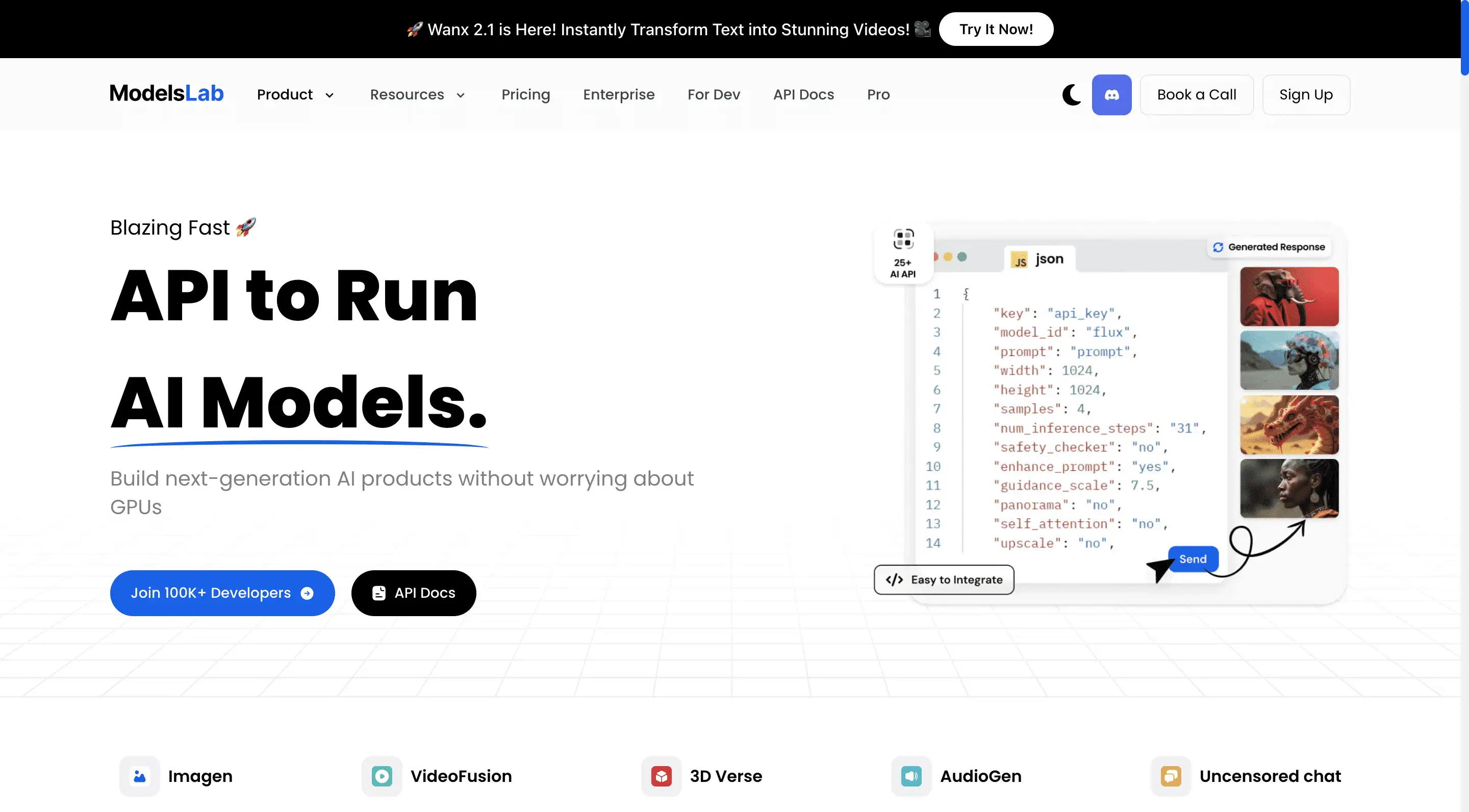
Task: Click the ModelsLab logo
Action: [x=166, y=93]
